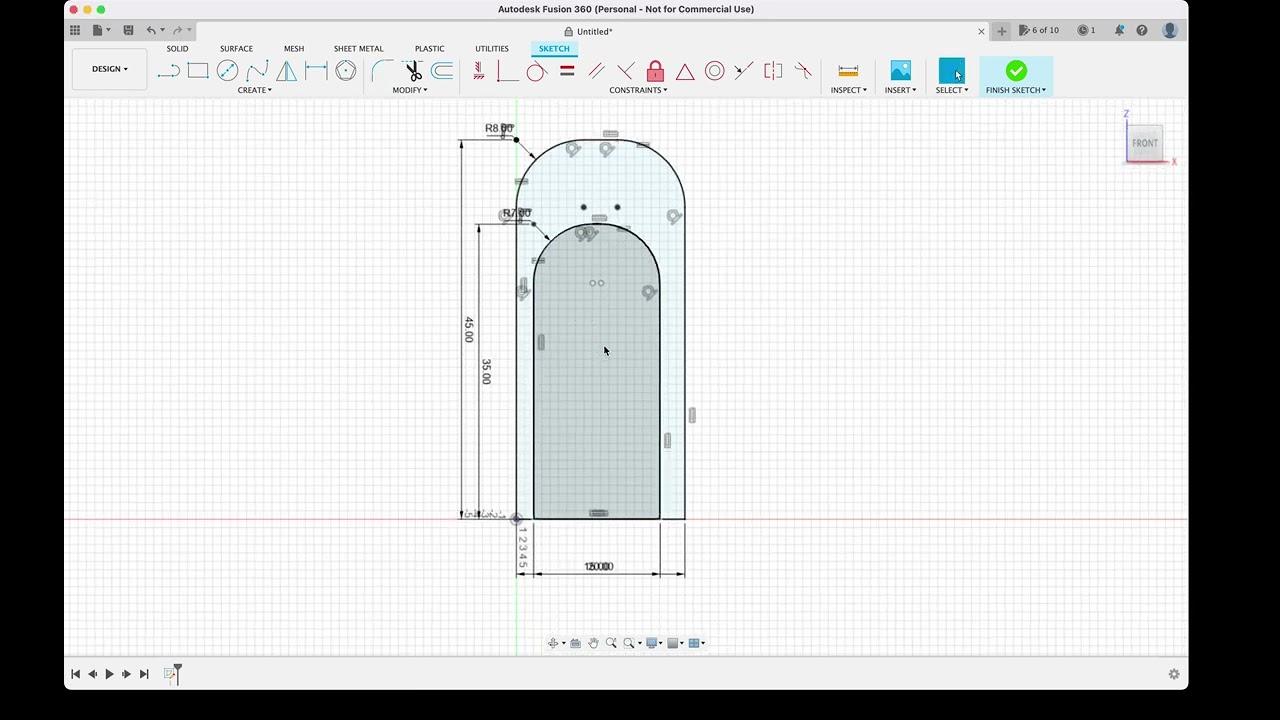Switch to the SURFACE tab
This screenshot has width=1280, height=720.
click(236, 48)
